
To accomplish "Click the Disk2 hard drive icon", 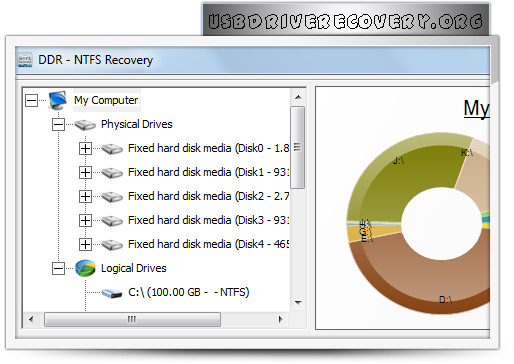I will (x=112, y=196).
